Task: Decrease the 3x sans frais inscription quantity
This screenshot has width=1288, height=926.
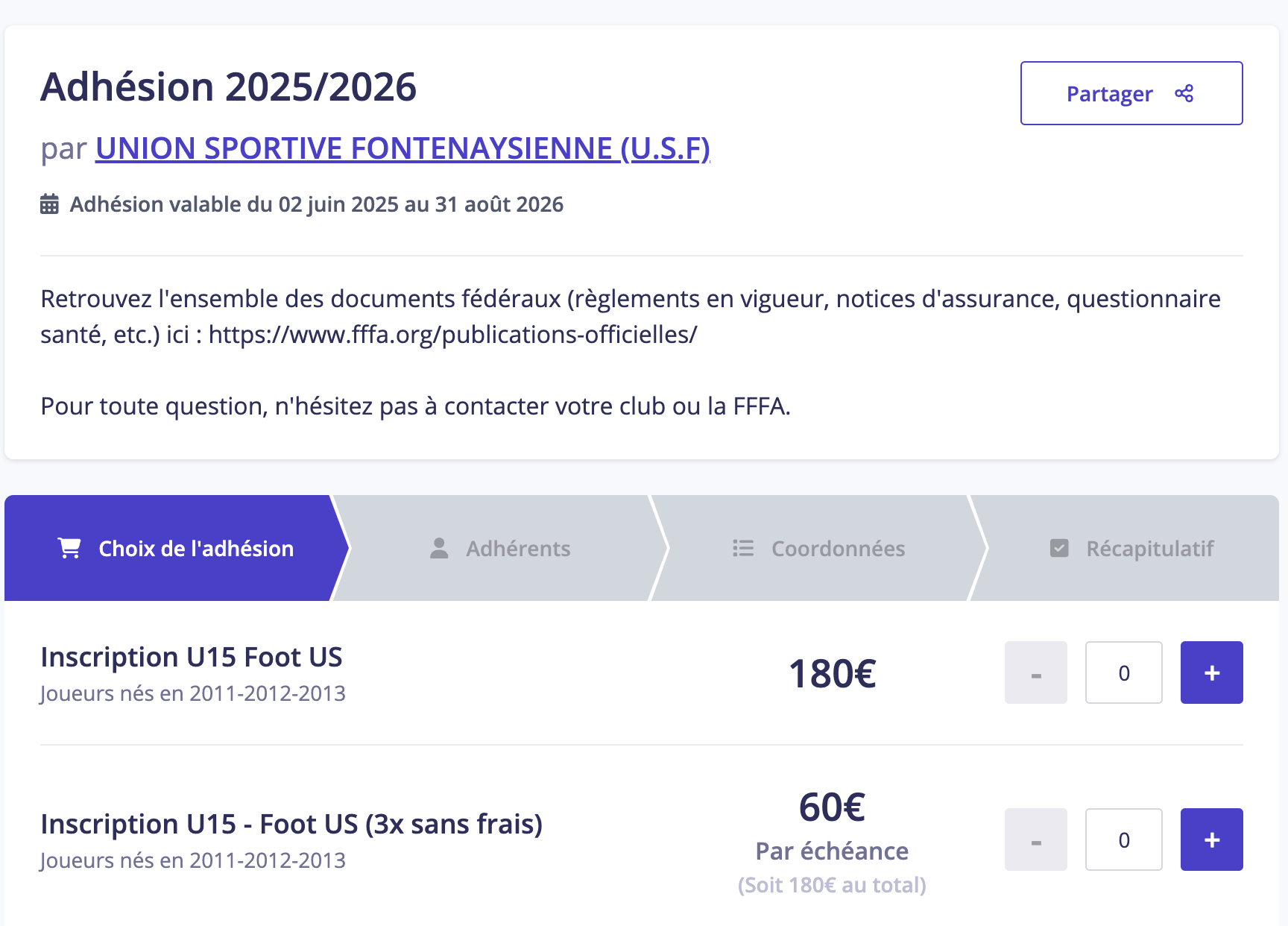Action: (x=1035, y=840)
